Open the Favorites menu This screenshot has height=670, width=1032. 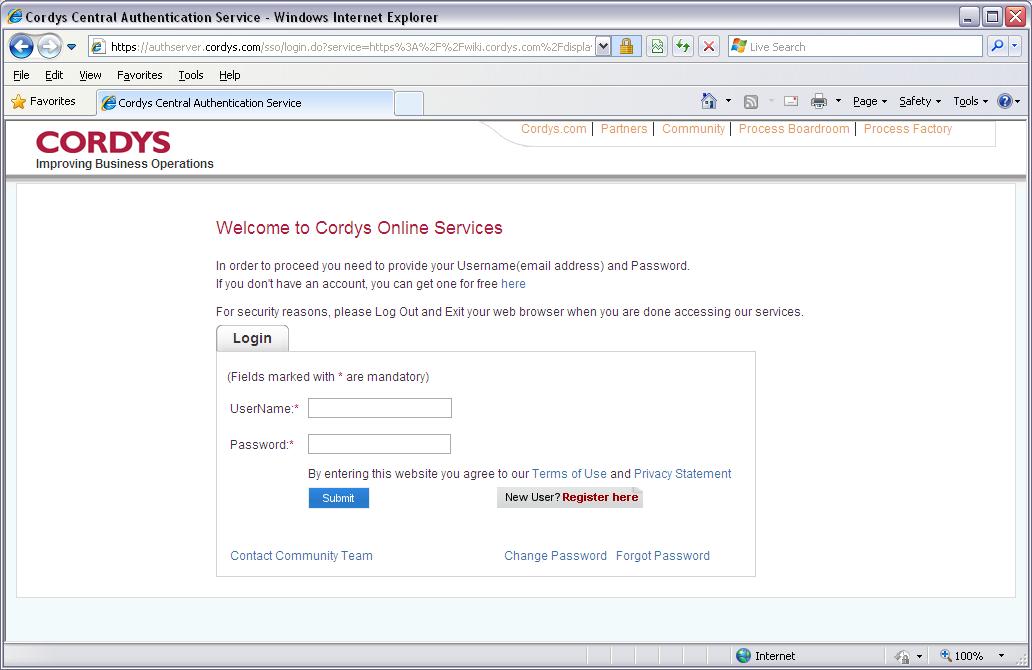(140, 75)
